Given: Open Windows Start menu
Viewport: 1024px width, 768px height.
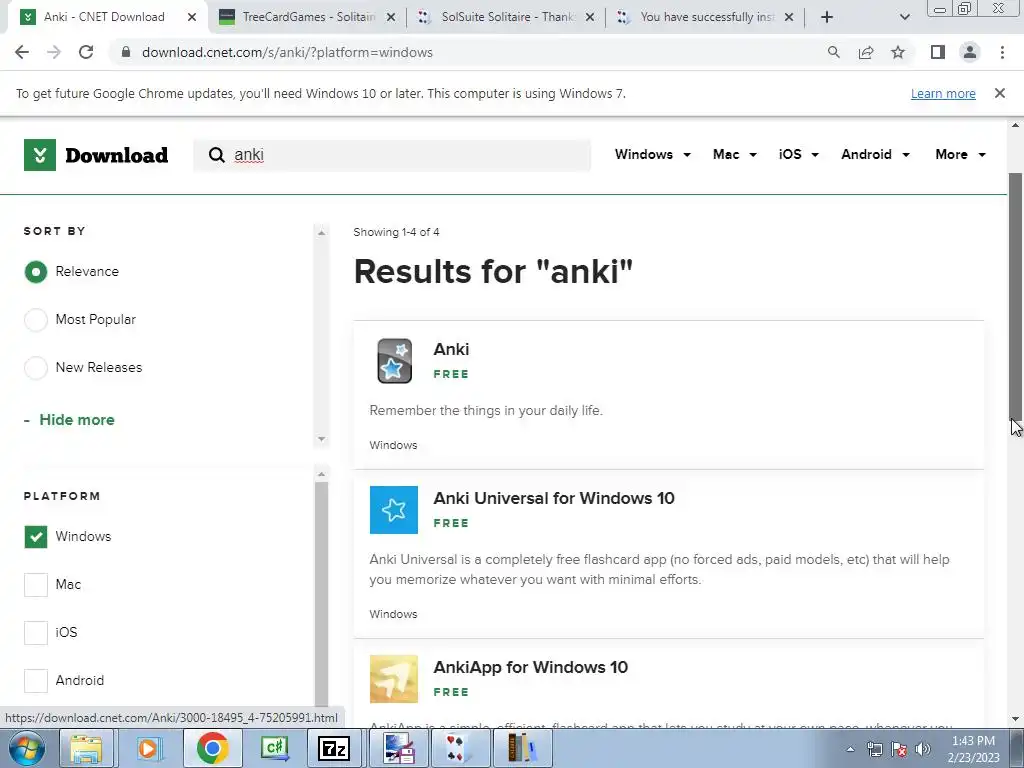Looking at the screenshot, I should pyautogui.click(x=27, y=748).
